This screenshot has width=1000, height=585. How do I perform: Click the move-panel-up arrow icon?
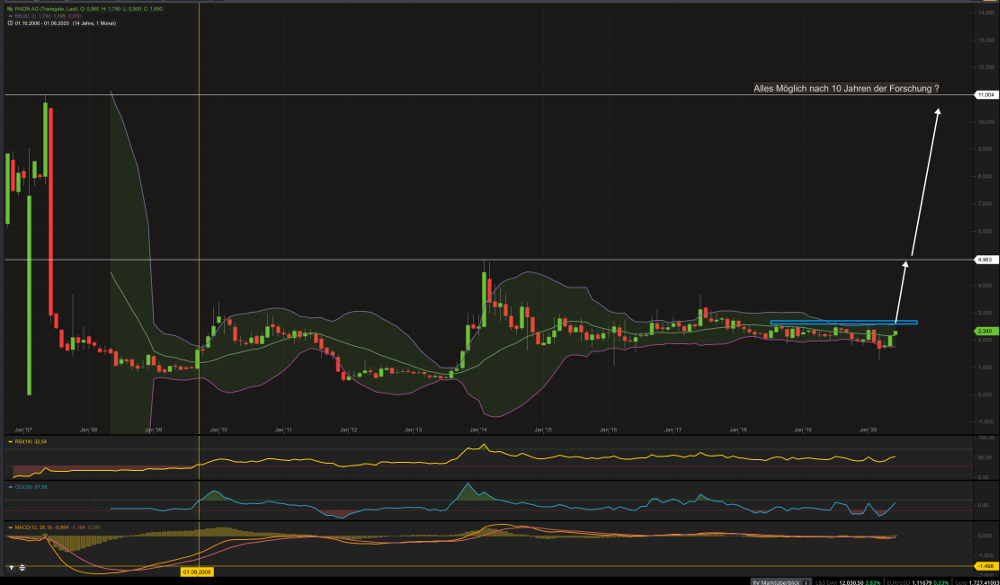11,568
